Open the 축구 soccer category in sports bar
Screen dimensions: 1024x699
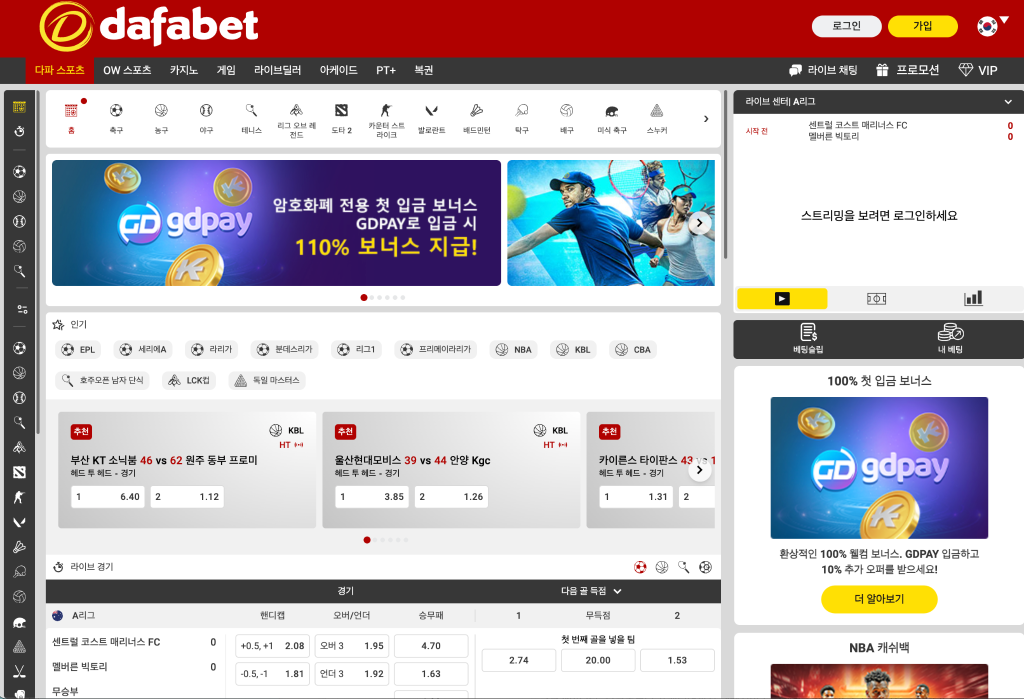[116, 118]
